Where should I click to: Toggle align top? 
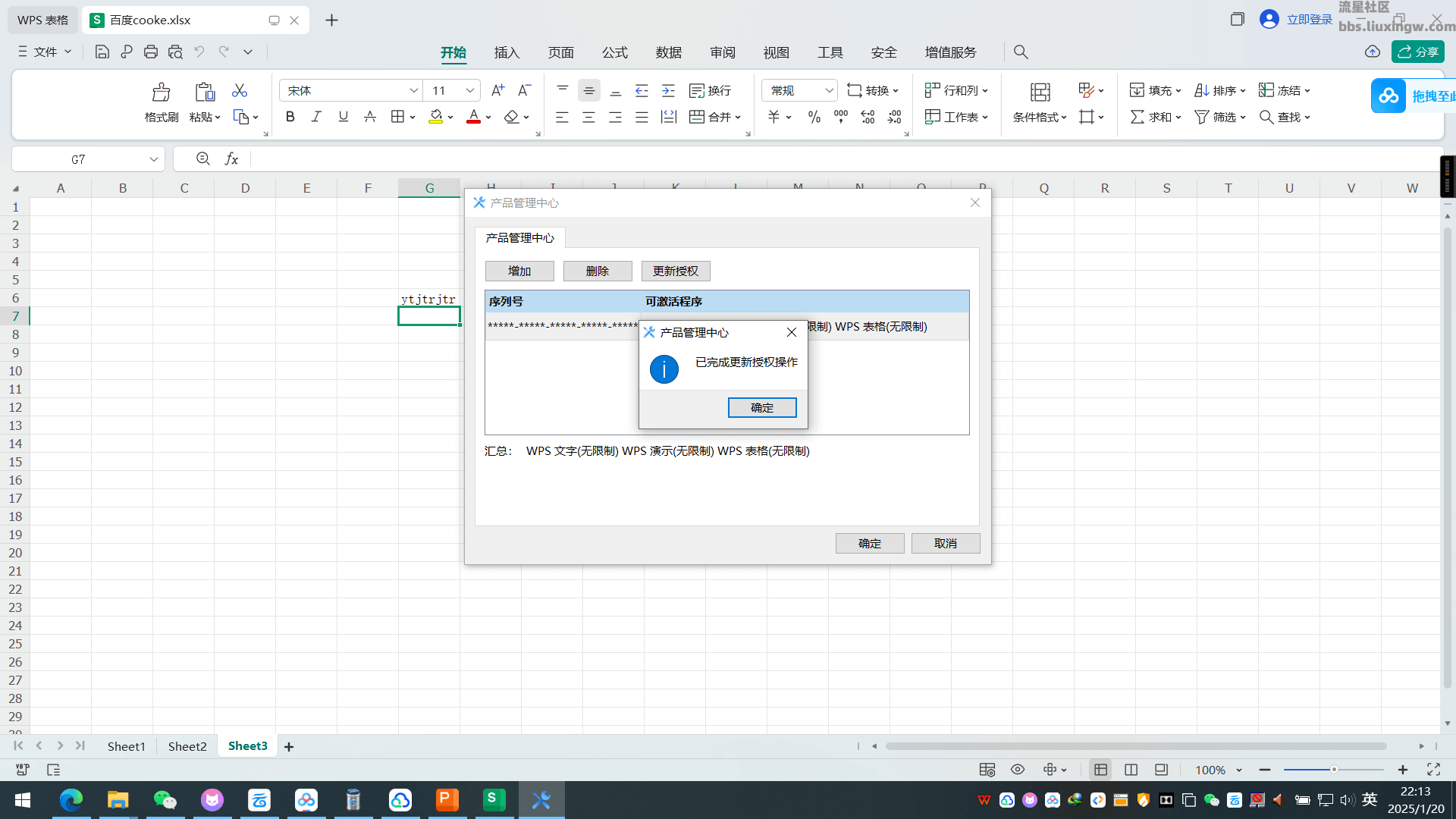[563, 90]
